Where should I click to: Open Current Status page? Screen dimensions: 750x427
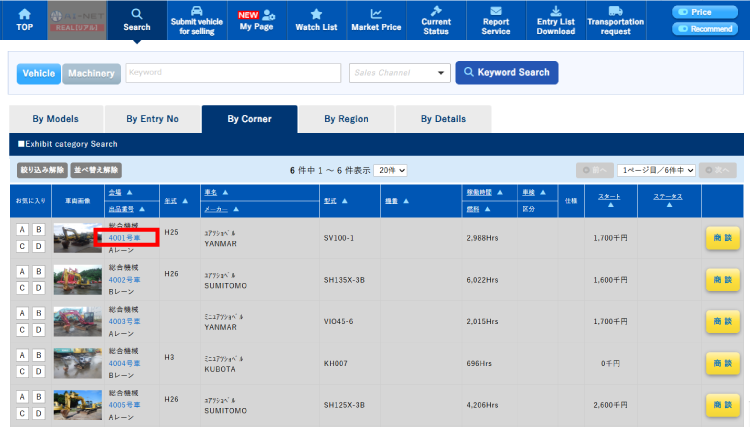click(x=436, y=20)
